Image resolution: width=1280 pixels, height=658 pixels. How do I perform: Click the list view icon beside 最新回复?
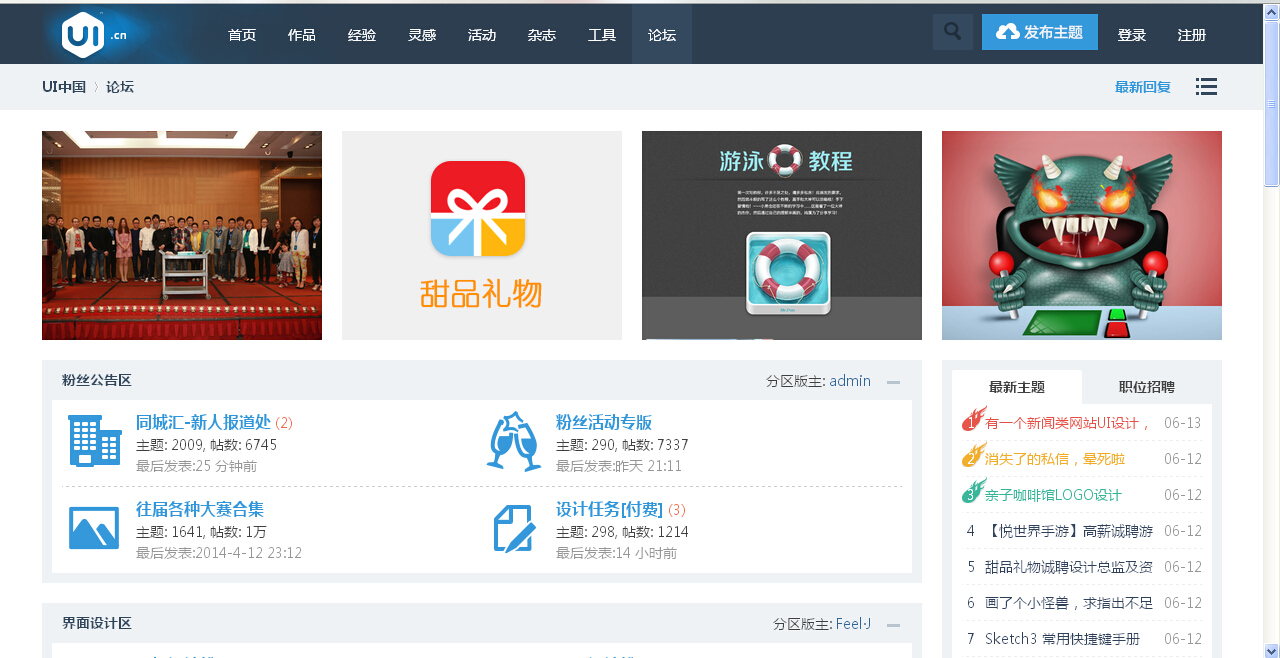pos(1206,87)
